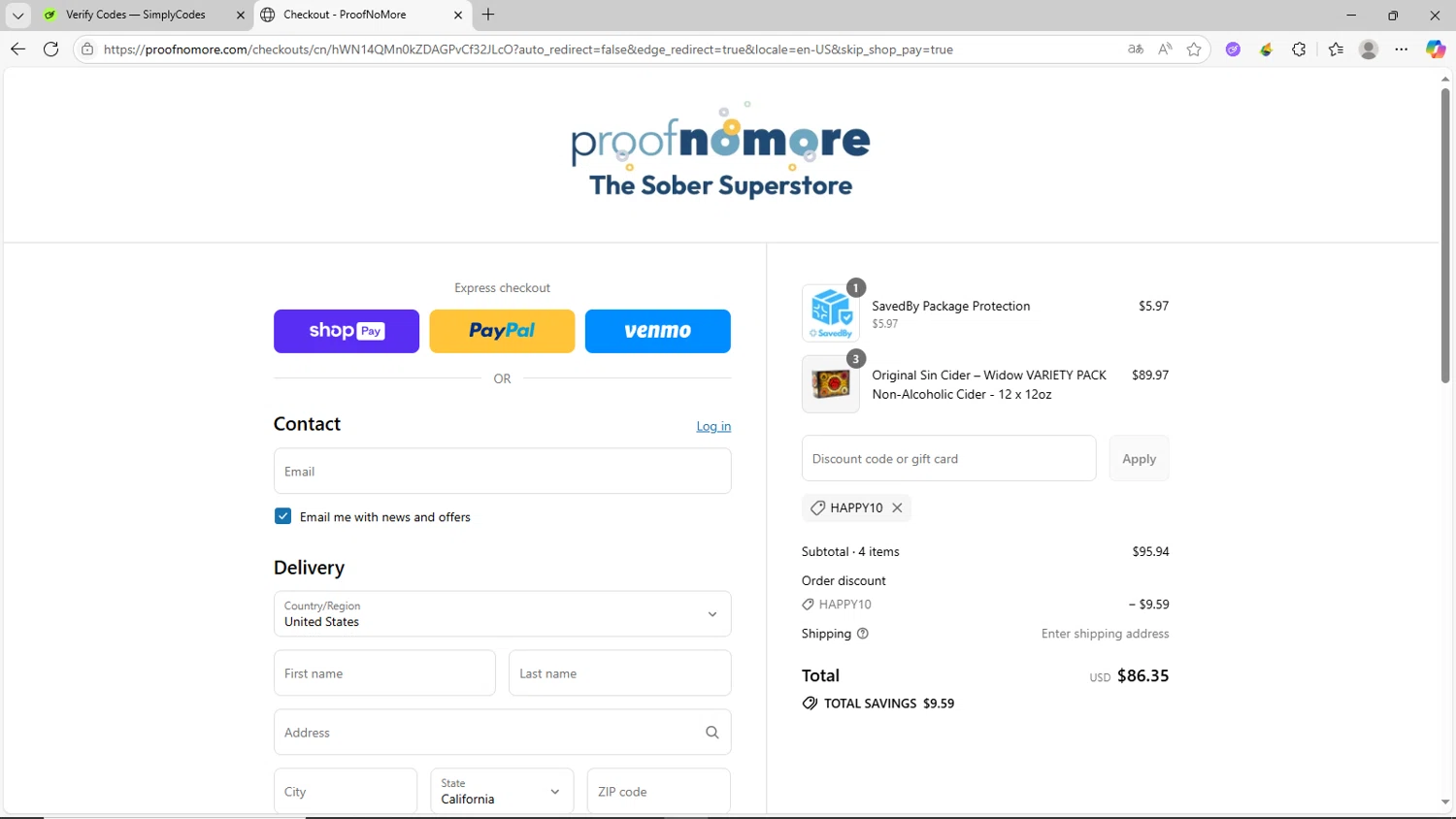The image size is (1456, 819).
Task: Click the scroll down arrow
Action: click(1445, 803)
